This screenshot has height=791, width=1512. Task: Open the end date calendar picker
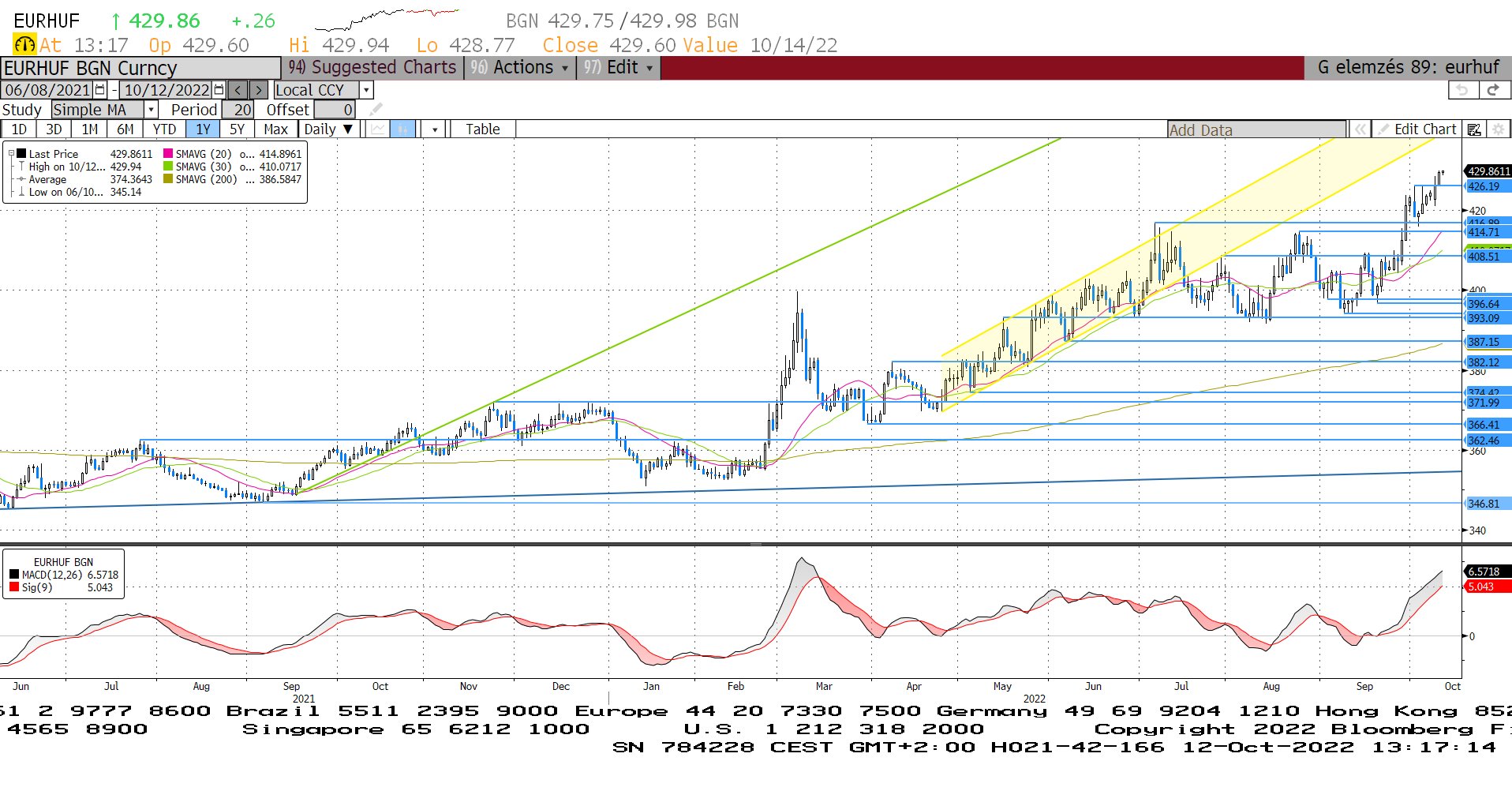219,90
